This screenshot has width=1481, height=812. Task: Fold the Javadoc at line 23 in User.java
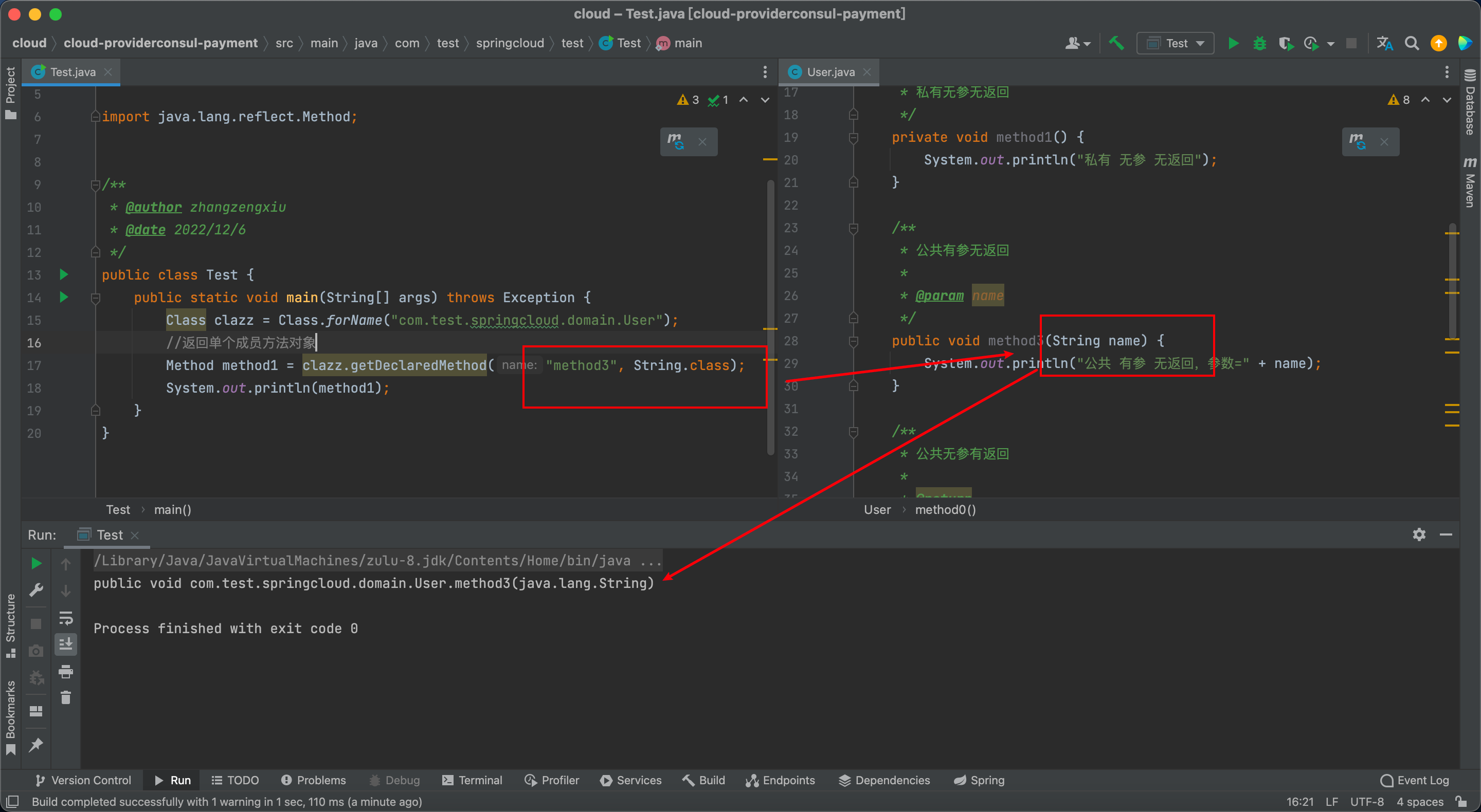853,228
